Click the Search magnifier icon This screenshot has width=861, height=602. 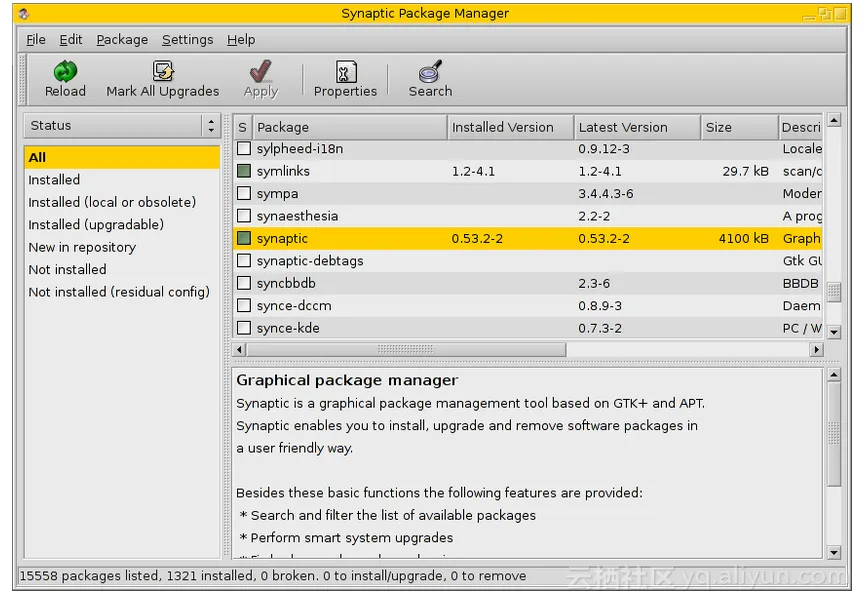point(430,71)
